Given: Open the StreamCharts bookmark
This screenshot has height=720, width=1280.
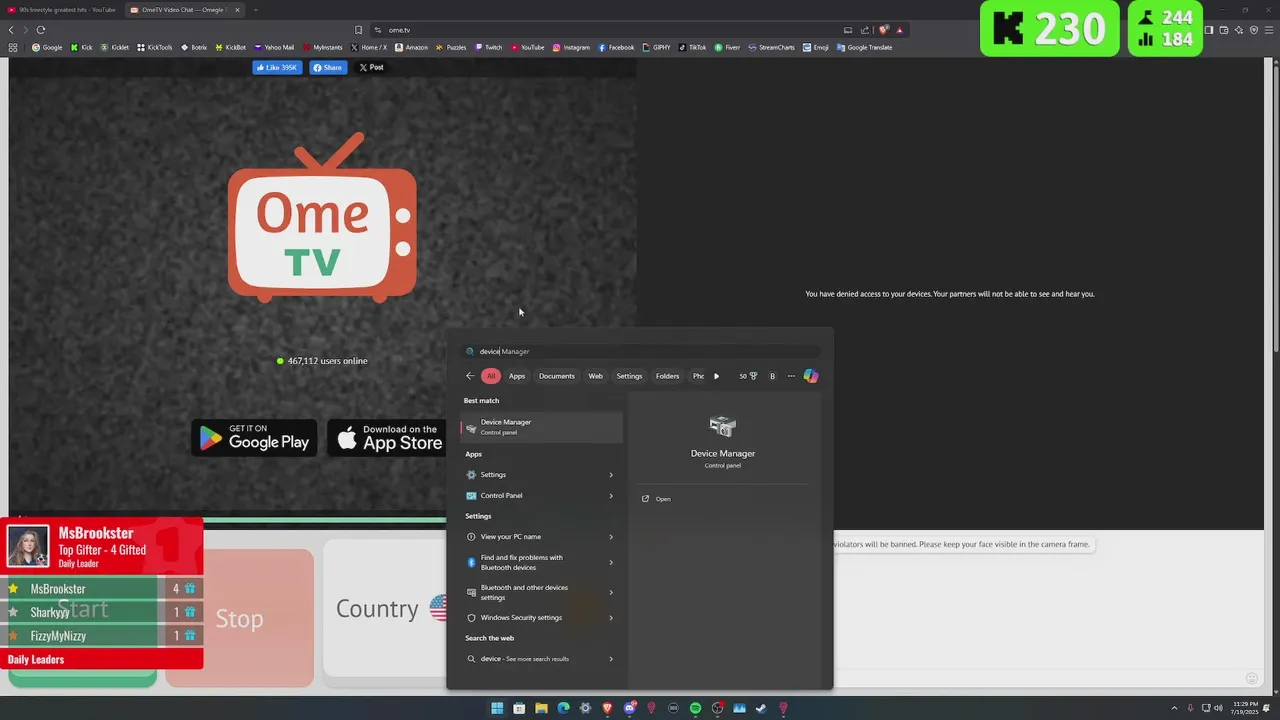Looking at the screenshot, I should (x=770, y=47).
